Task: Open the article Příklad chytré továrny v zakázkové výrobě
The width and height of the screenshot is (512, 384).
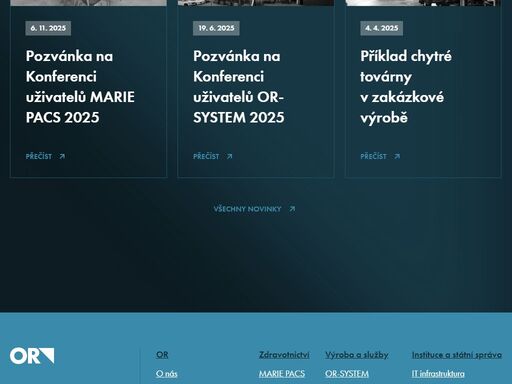Action: 406,87
